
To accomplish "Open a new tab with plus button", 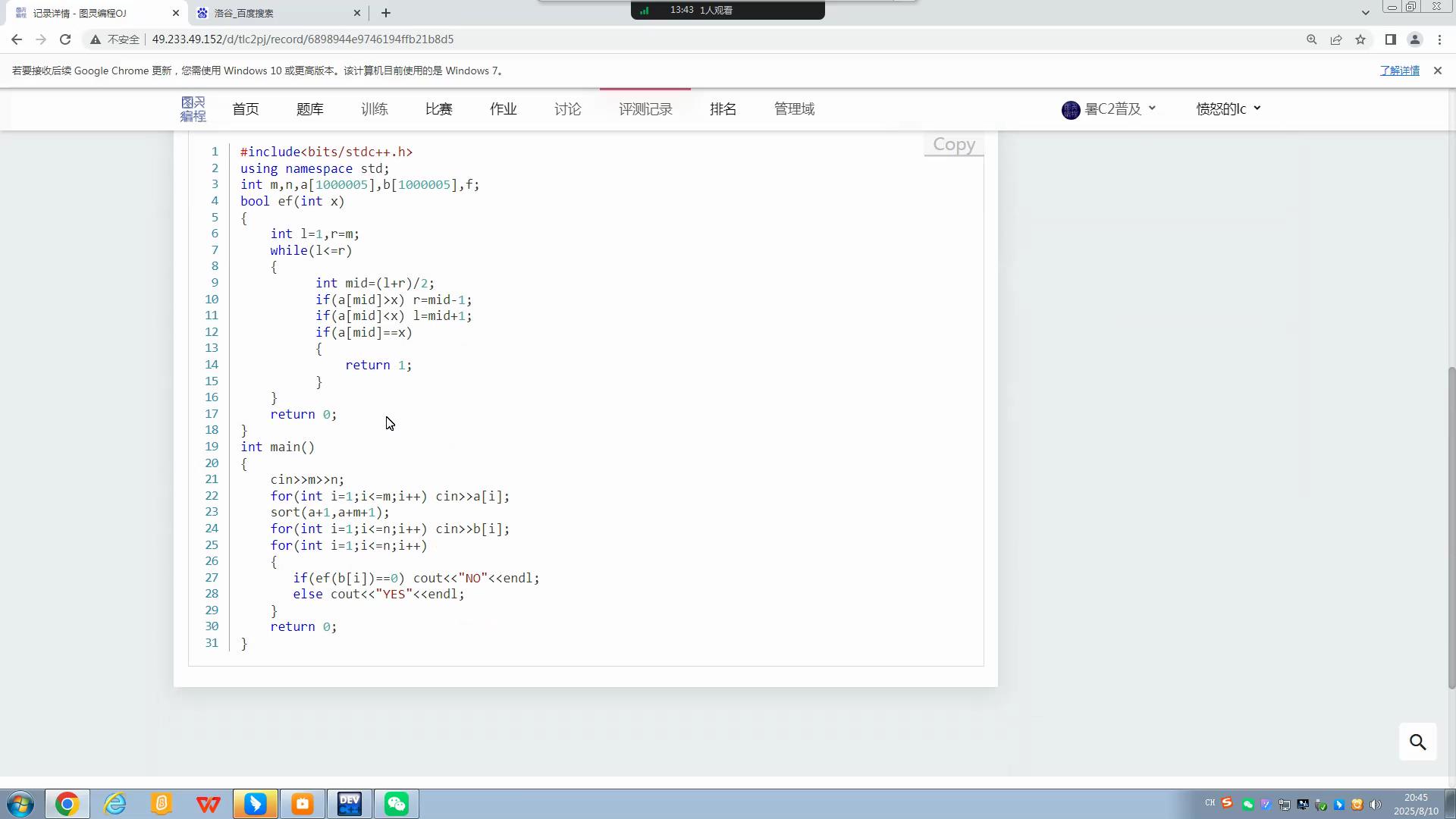I will (386, 13).
